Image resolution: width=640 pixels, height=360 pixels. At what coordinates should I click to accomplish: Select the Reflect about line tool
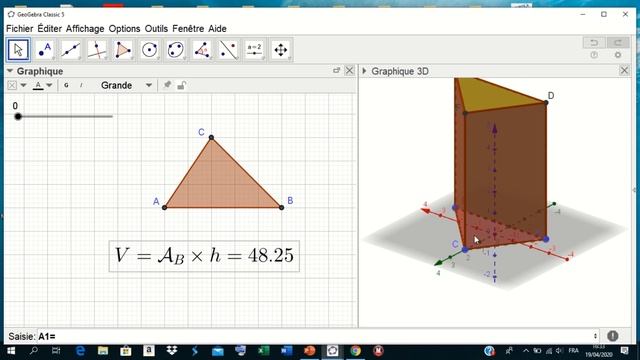tap(228, 50)
